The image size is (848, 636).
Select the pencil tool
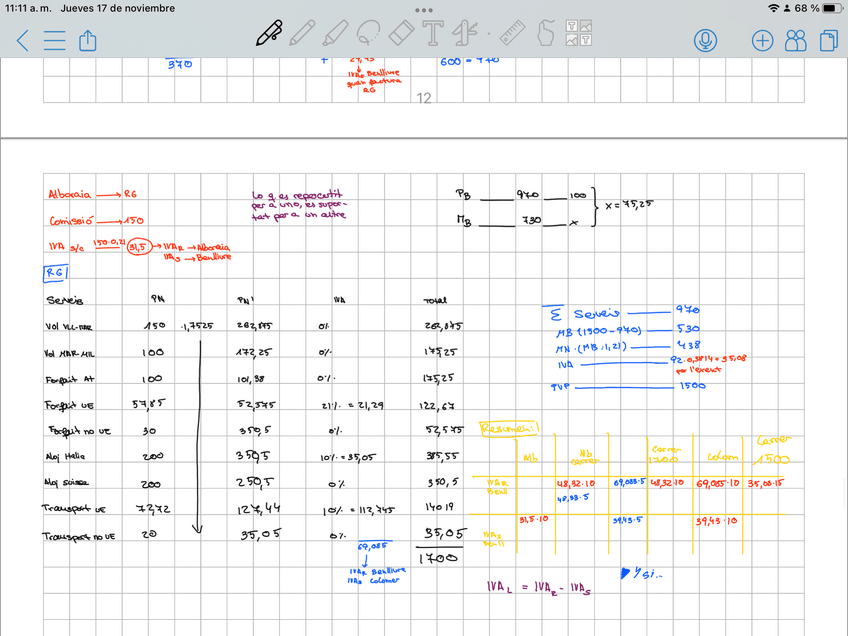pos(301,34)
